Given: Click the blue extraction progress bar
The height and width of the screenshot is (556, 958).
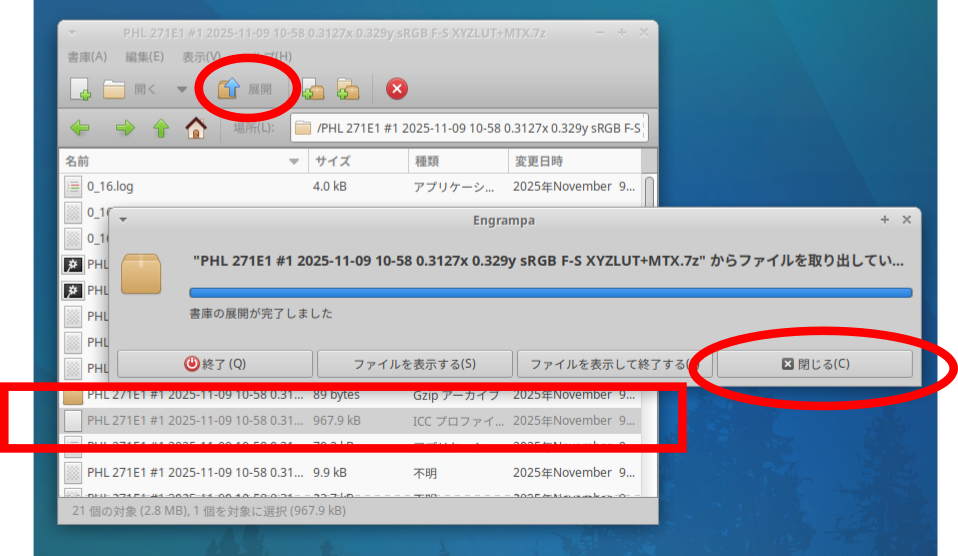Looking at the screenshot, I should (x=550, y=293).
